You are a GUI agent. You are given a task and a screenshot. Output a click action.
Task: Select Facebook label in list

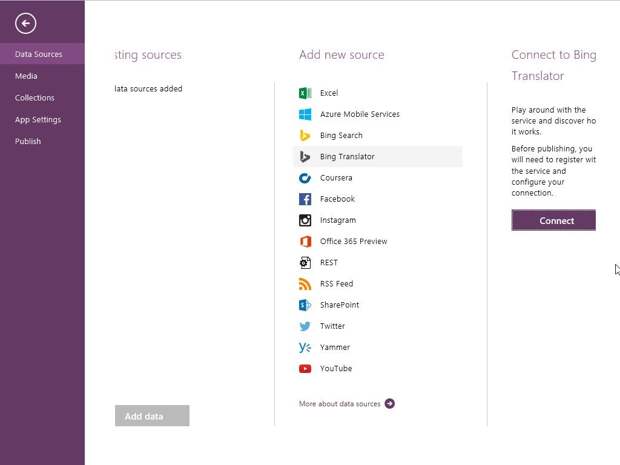coord(337,199)
